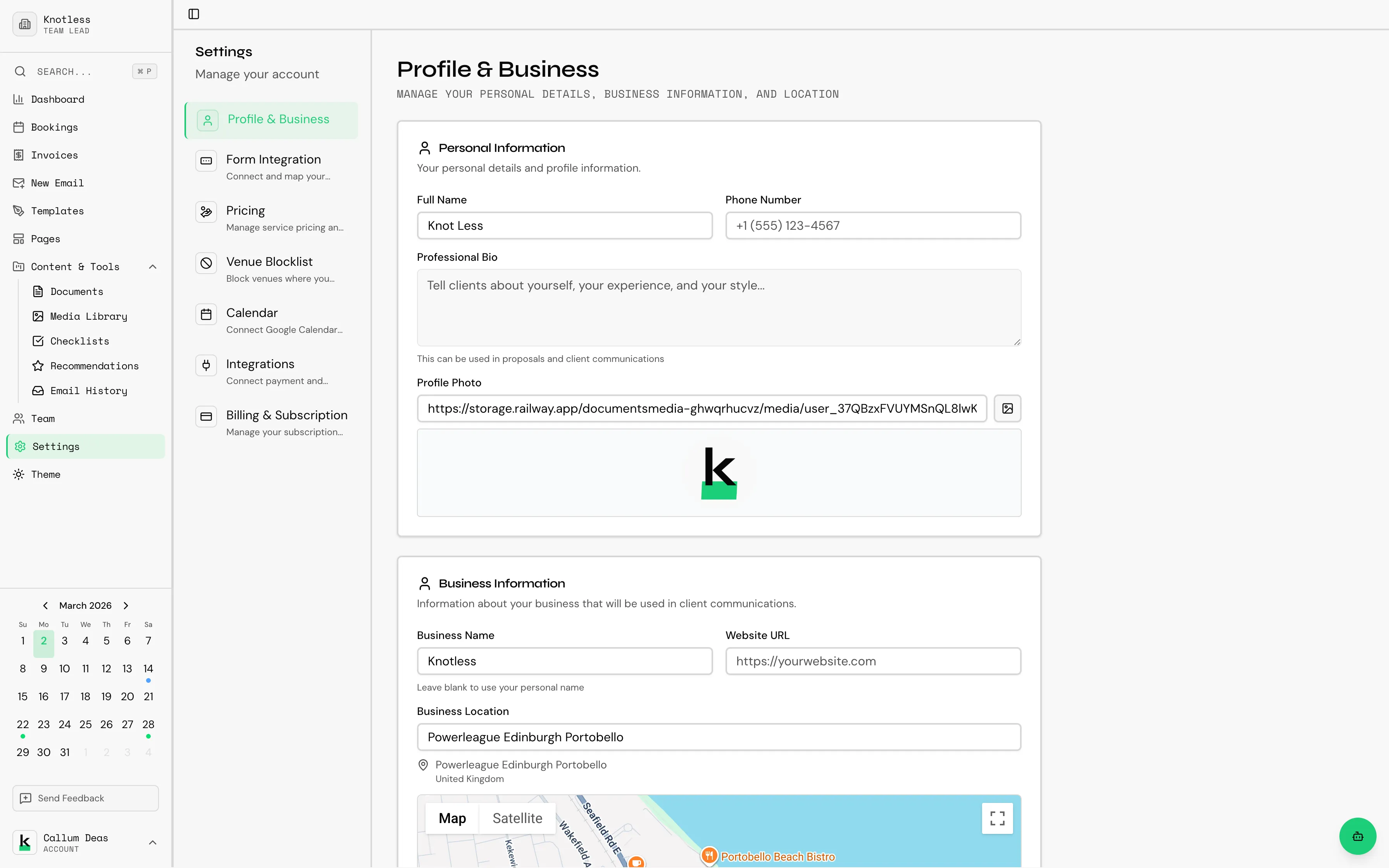Open the Invoices page
Screen dimensions: 1389x868
(x=54, y=155)
